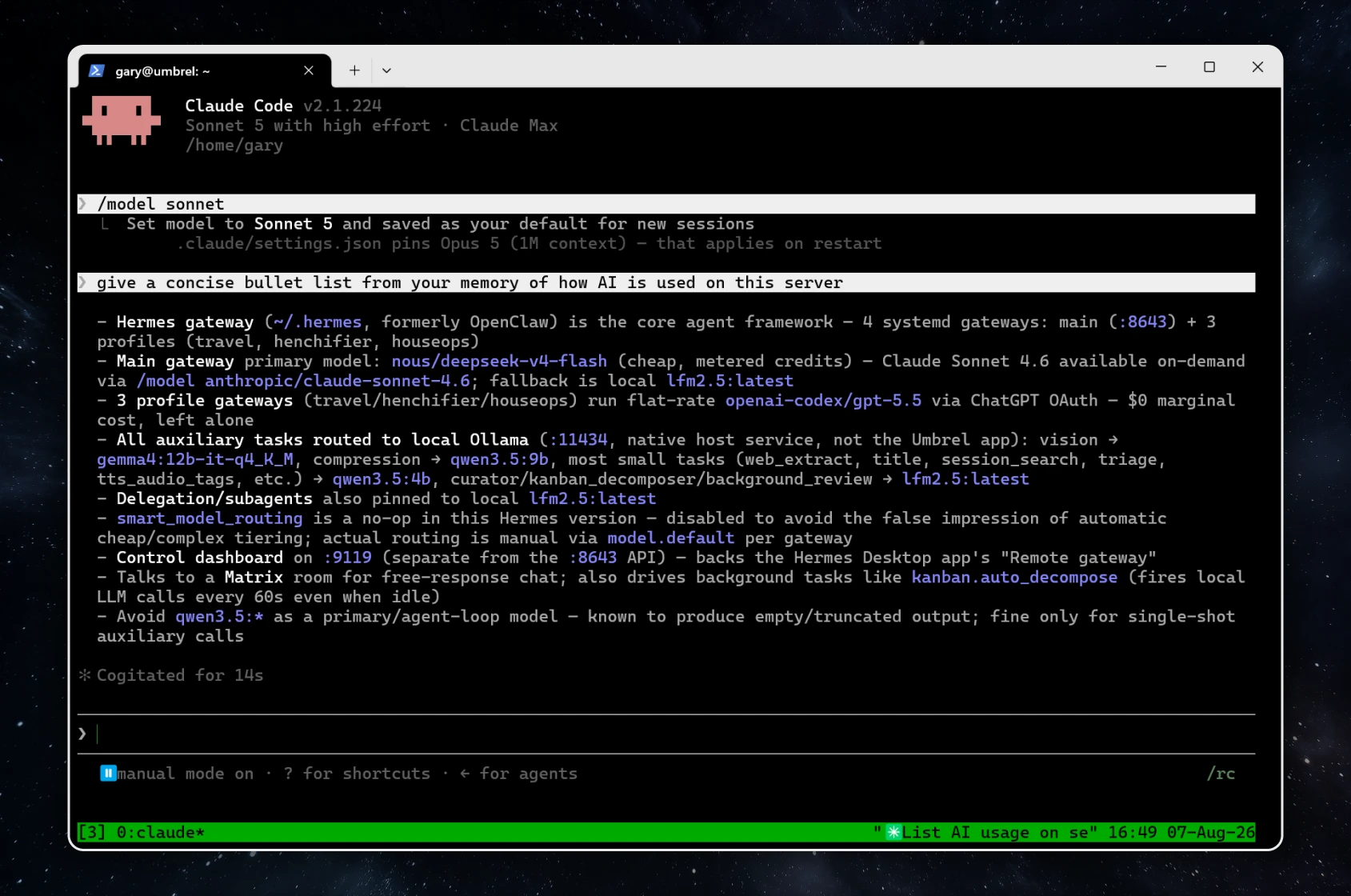Click the version number v2.1.224

pos(342,106)
